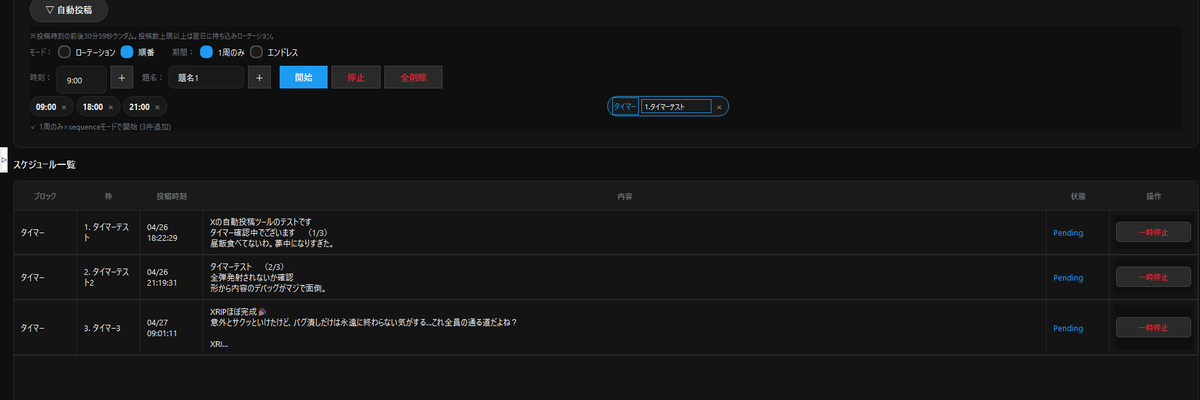Expand the side panel arrow handle

coord(4,160)
